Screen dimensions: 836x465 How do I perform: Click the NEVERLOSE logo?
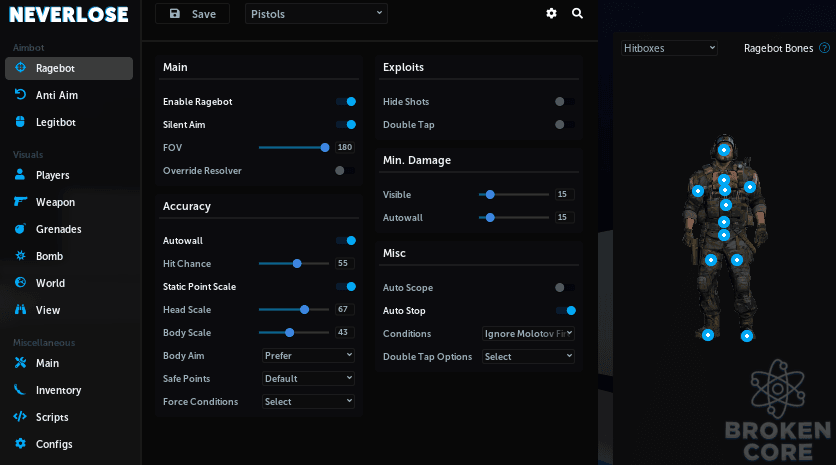pyautogui.click(x=69, y=14)
